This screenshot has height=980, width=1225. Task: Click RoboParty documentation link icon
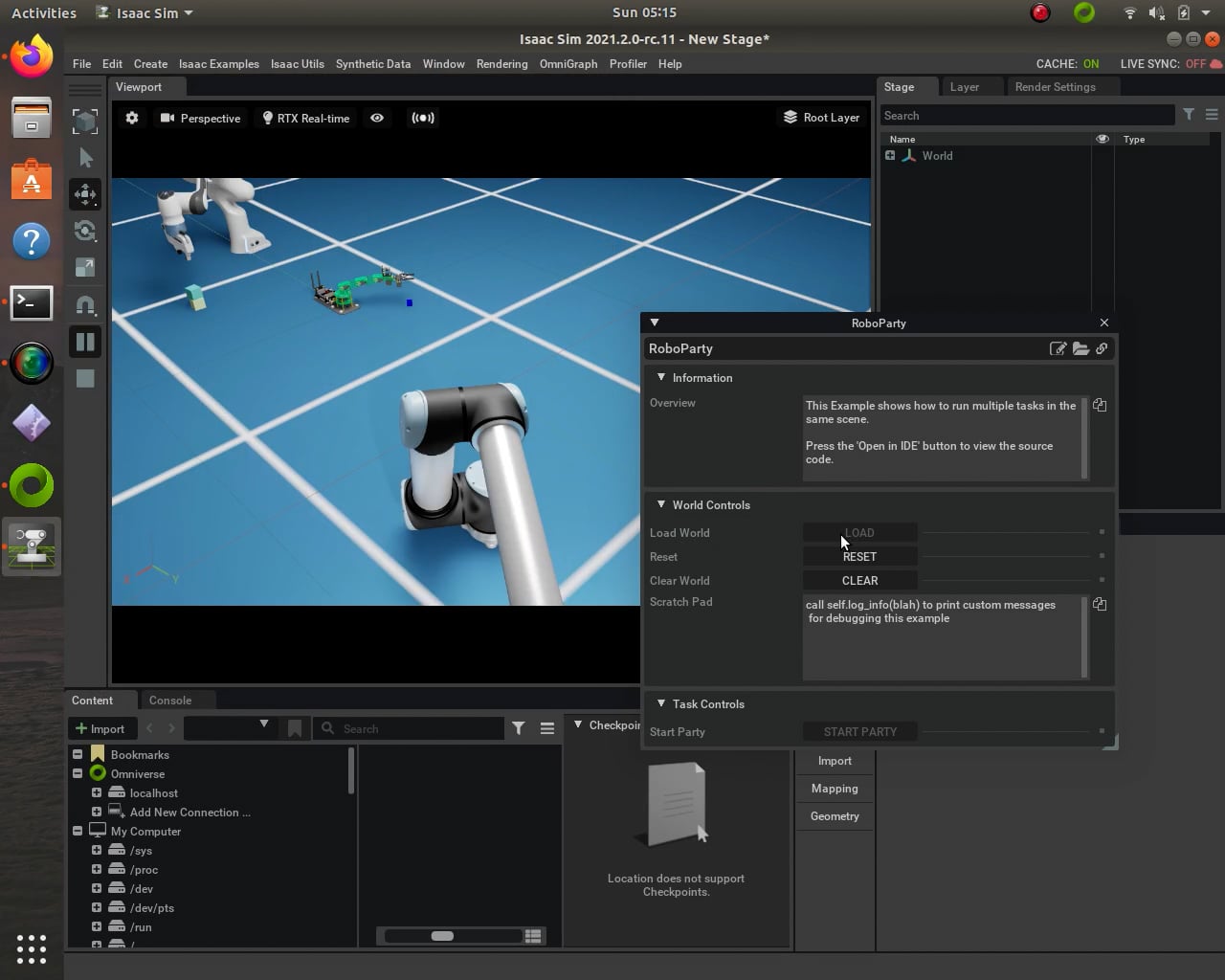(1102, 348)
